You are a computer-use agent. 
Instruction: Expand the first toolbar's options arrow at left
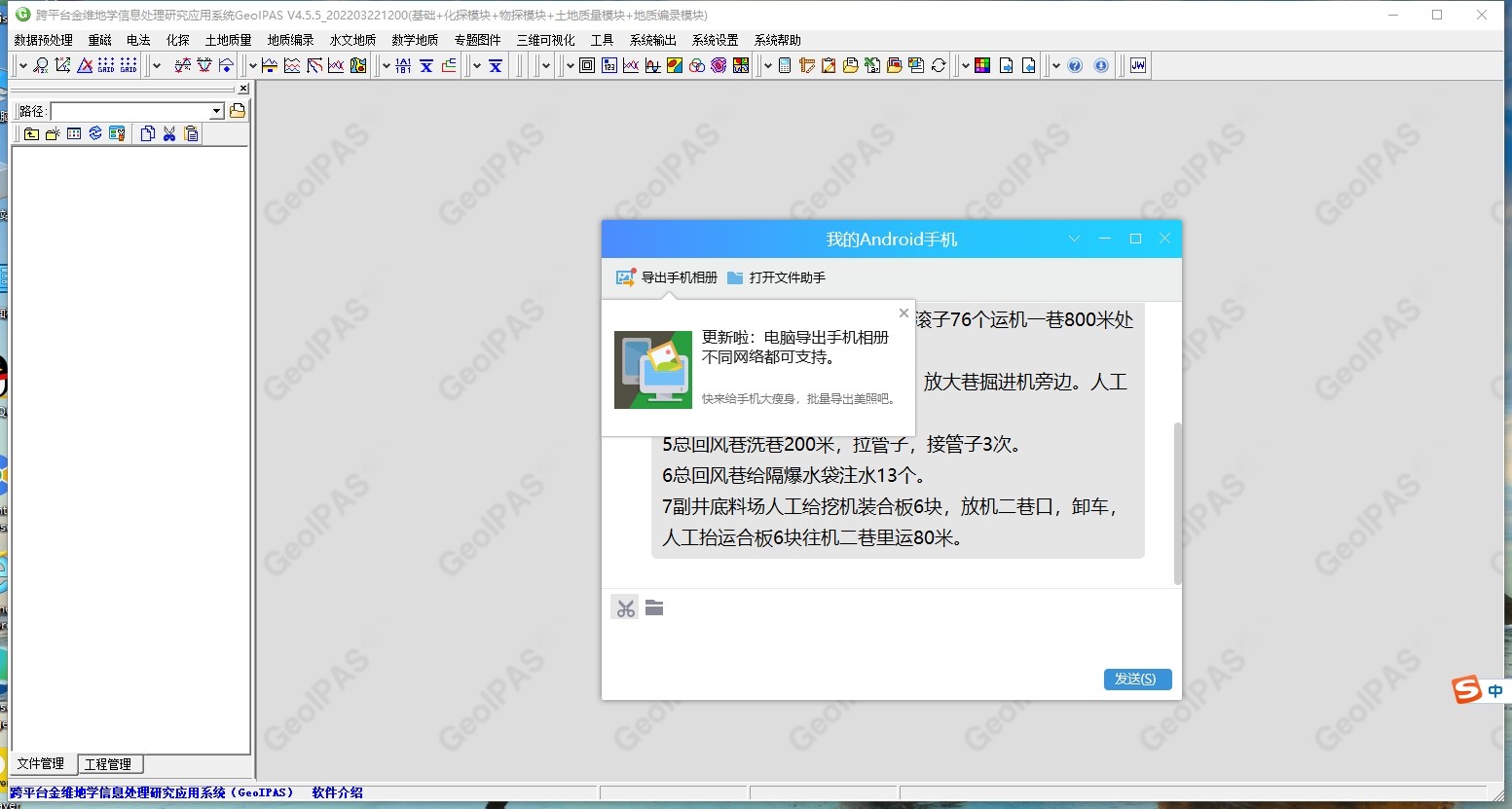(x=23, y=65)
